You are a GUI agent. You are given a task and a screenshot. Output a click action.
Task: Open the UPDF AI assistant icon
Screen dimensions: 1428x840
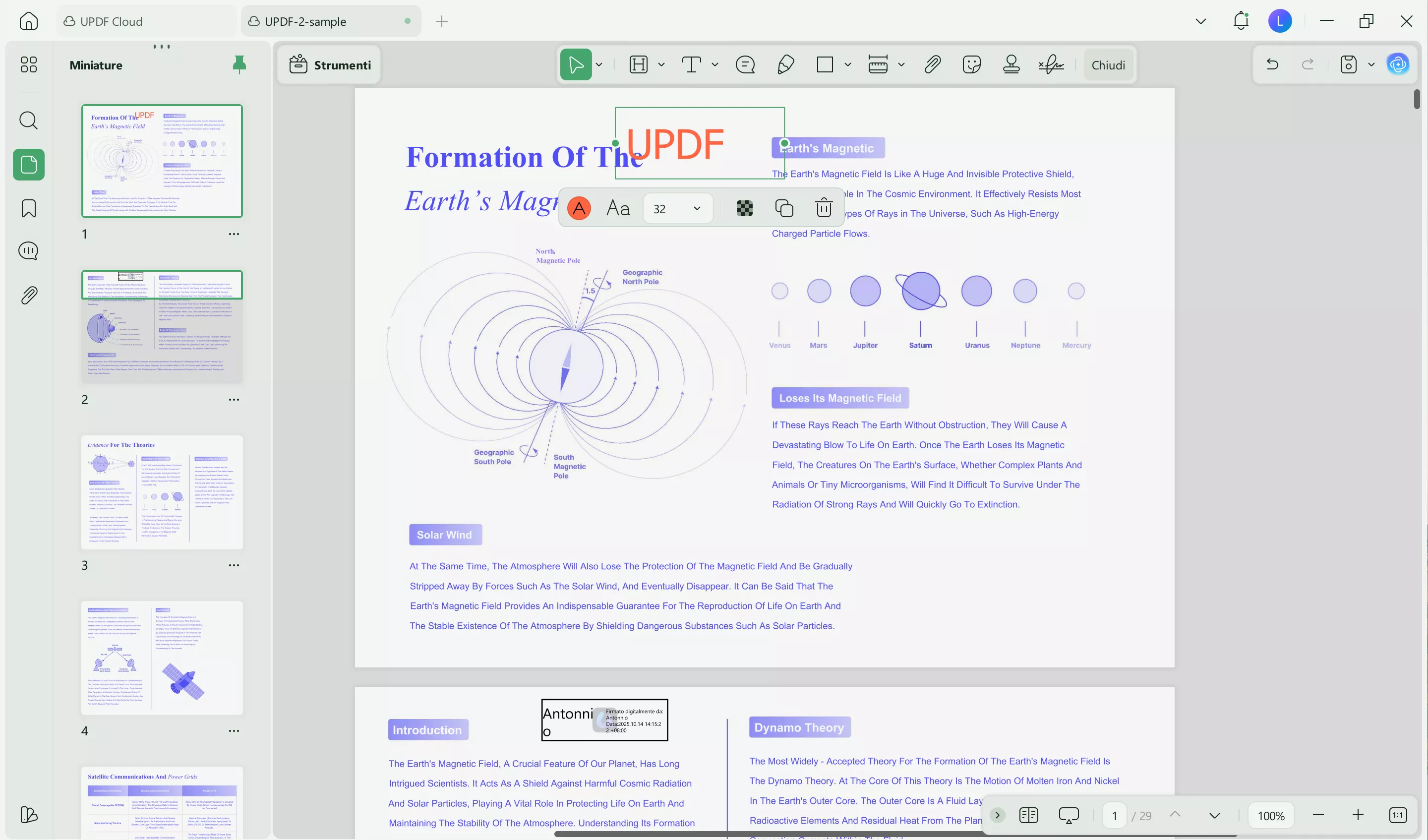pos(1397,64)
